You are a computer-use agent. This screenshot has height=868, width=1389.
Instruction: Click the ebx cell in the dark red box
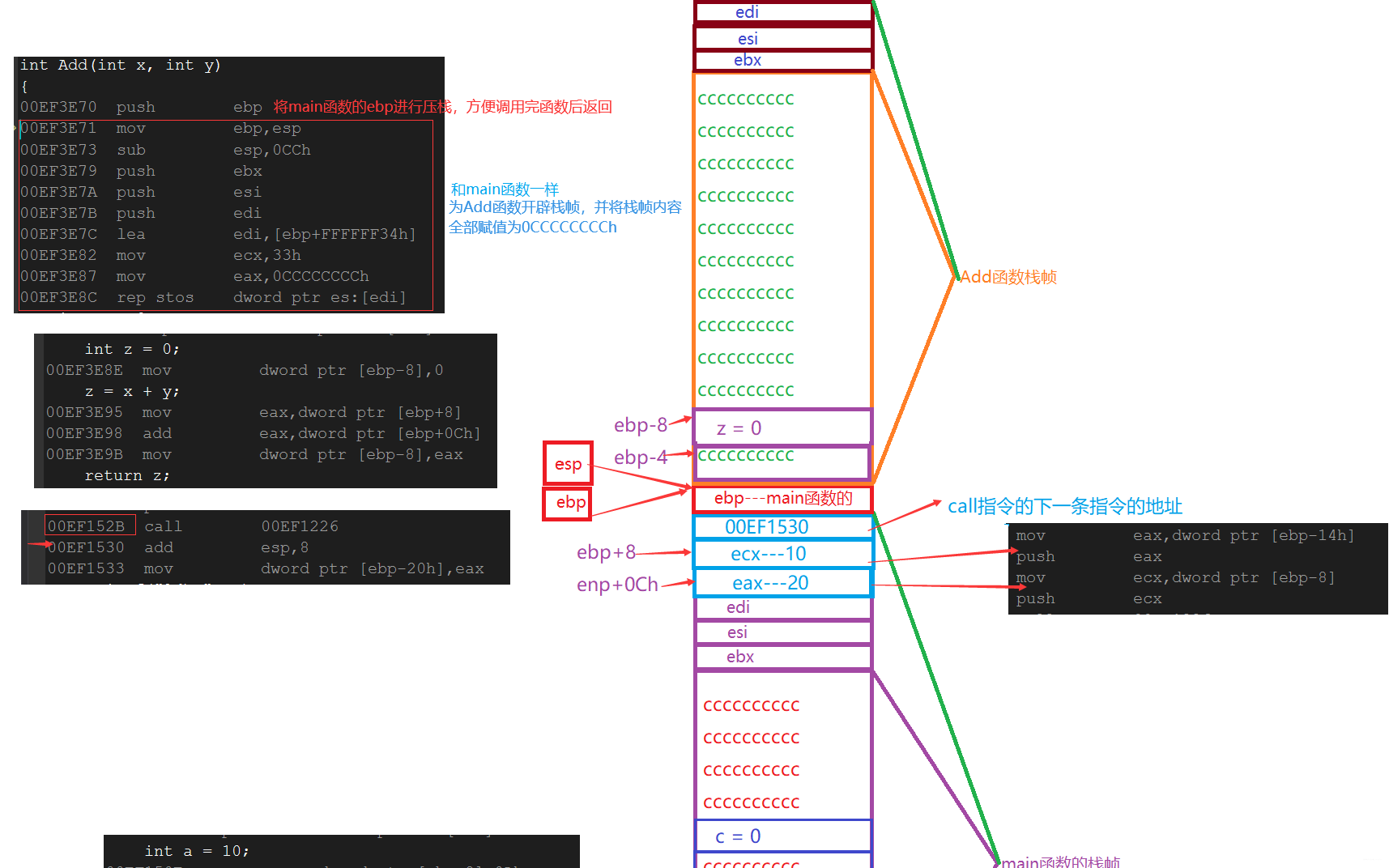(x=783, y=60)
